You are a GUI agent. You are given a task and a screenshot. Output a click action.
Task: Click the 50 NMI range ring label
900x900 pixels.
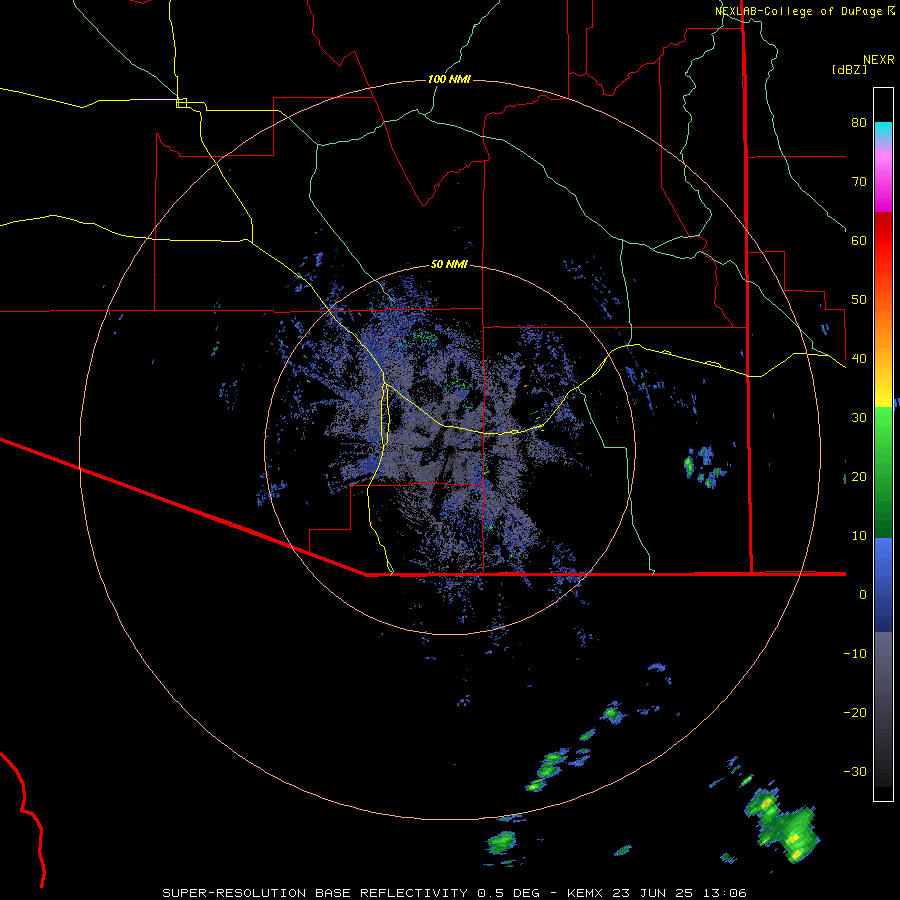click(x=449, y=265)
